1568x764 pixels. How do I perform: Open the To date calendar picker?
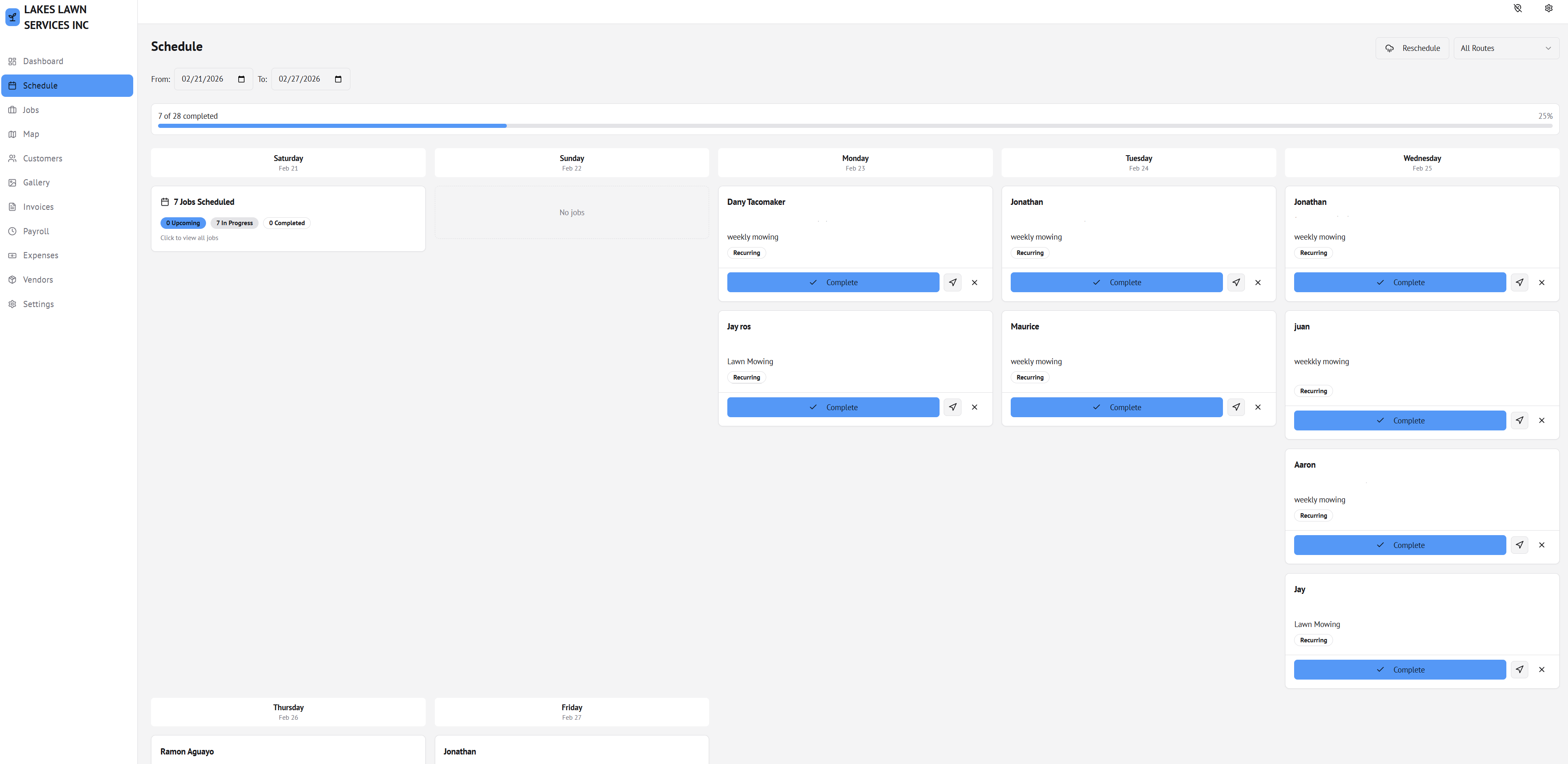337,79
